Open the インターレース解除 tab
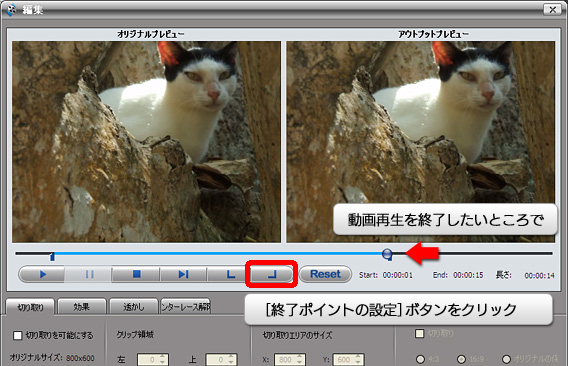Viewport: 568px width, 366px height. tap(185, 307)
